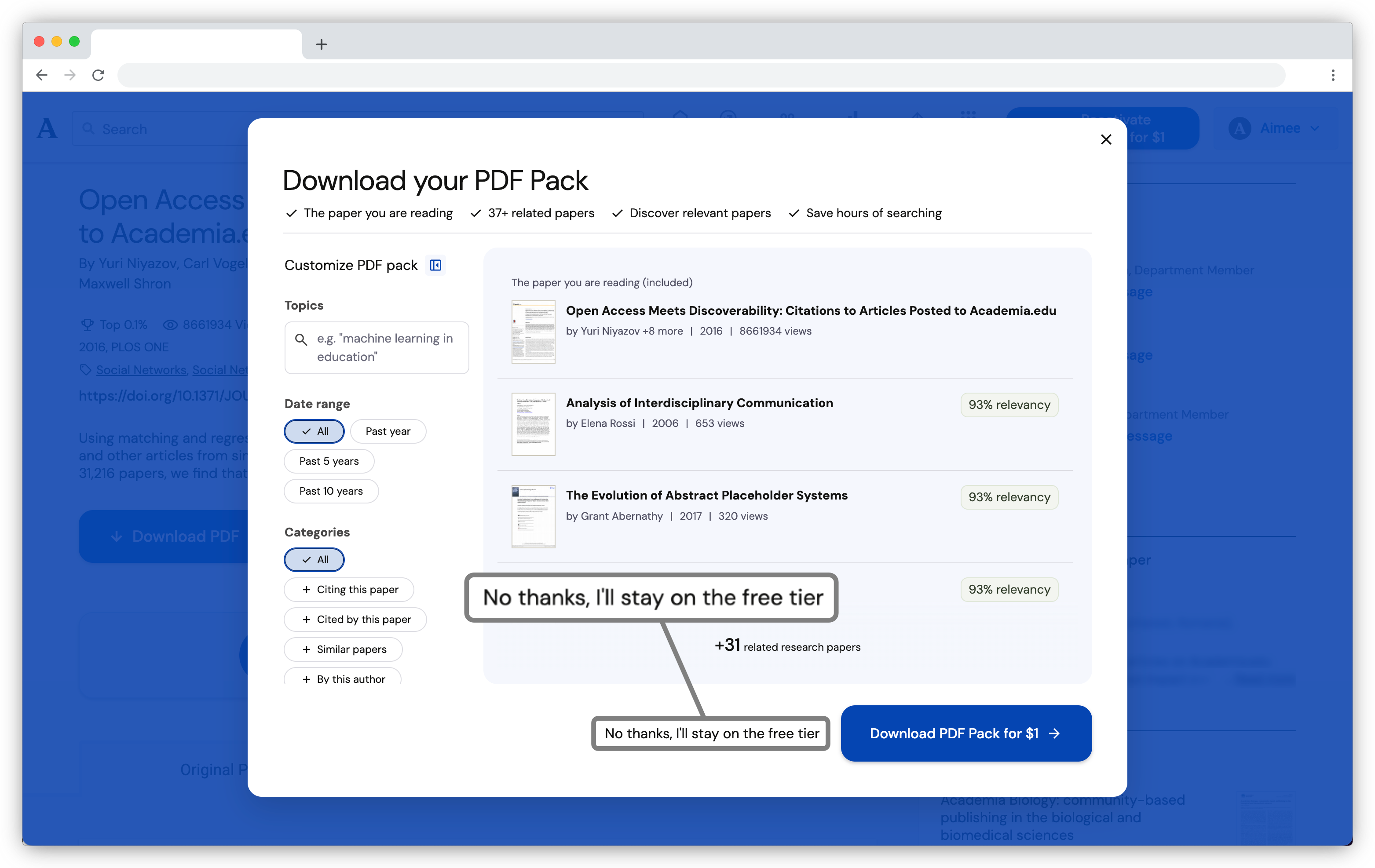Click title Analysis of Interdisciplinary Communication
The image size is (1375, 868).
[x=699, y=403]
